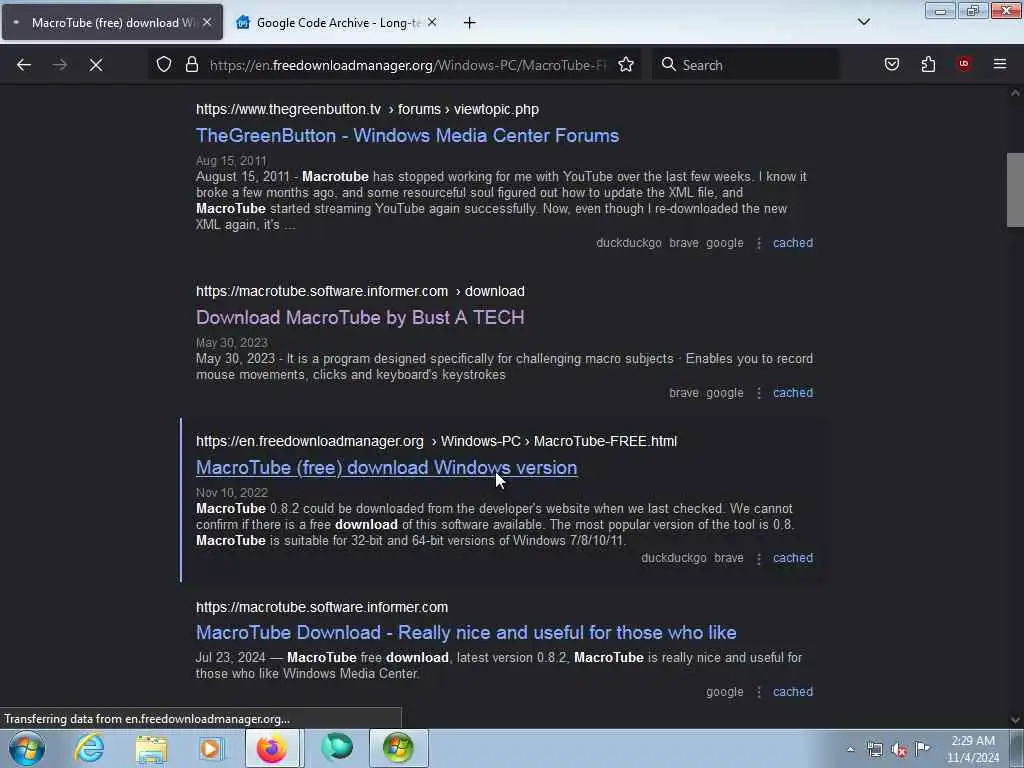This screenshot has width=1024, height=768.
Task: Open the green round taskbar app
Action: pos(337,748)
